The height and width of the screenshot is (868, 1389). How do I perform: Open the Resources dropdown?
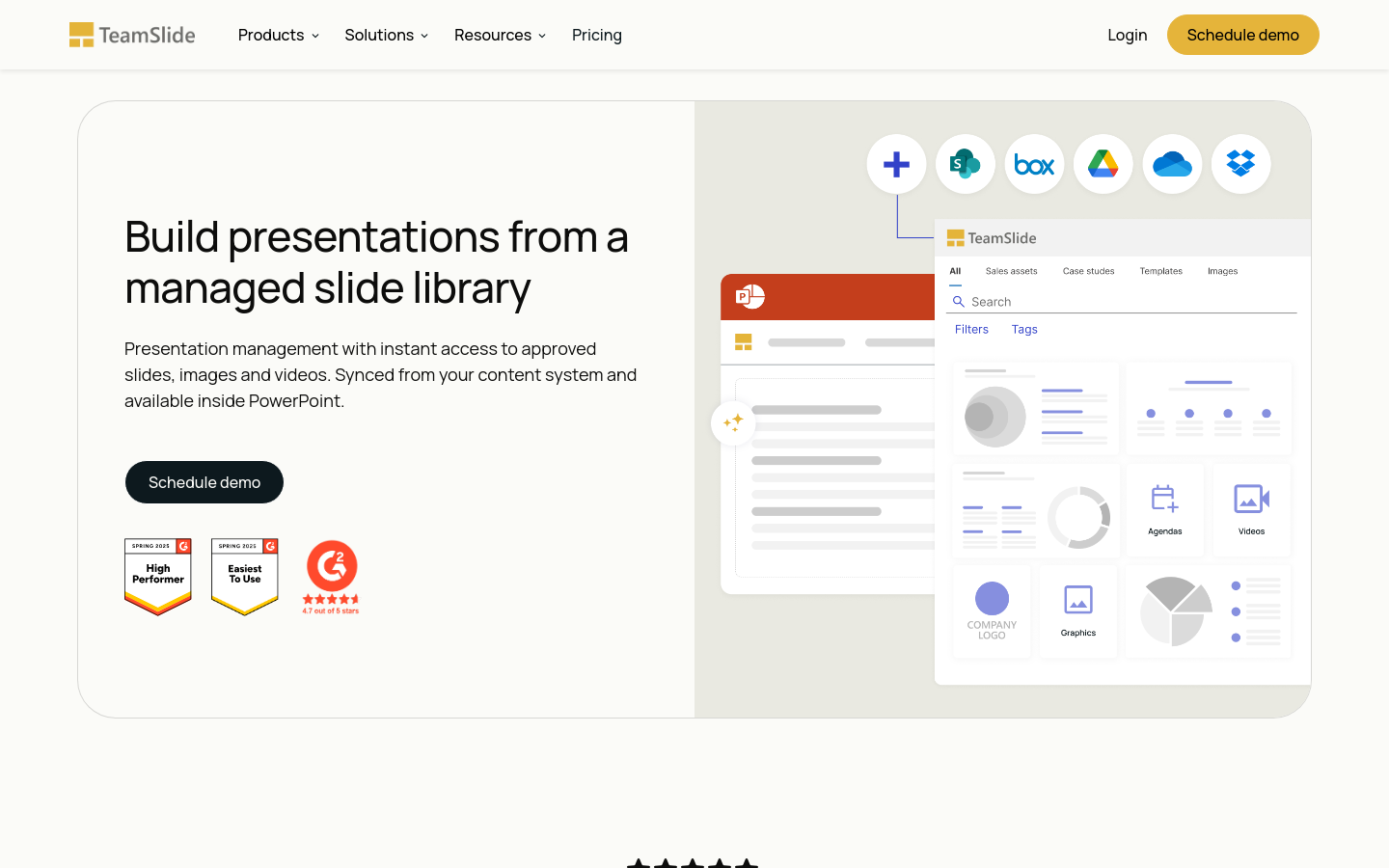click(x=500, y=35)
